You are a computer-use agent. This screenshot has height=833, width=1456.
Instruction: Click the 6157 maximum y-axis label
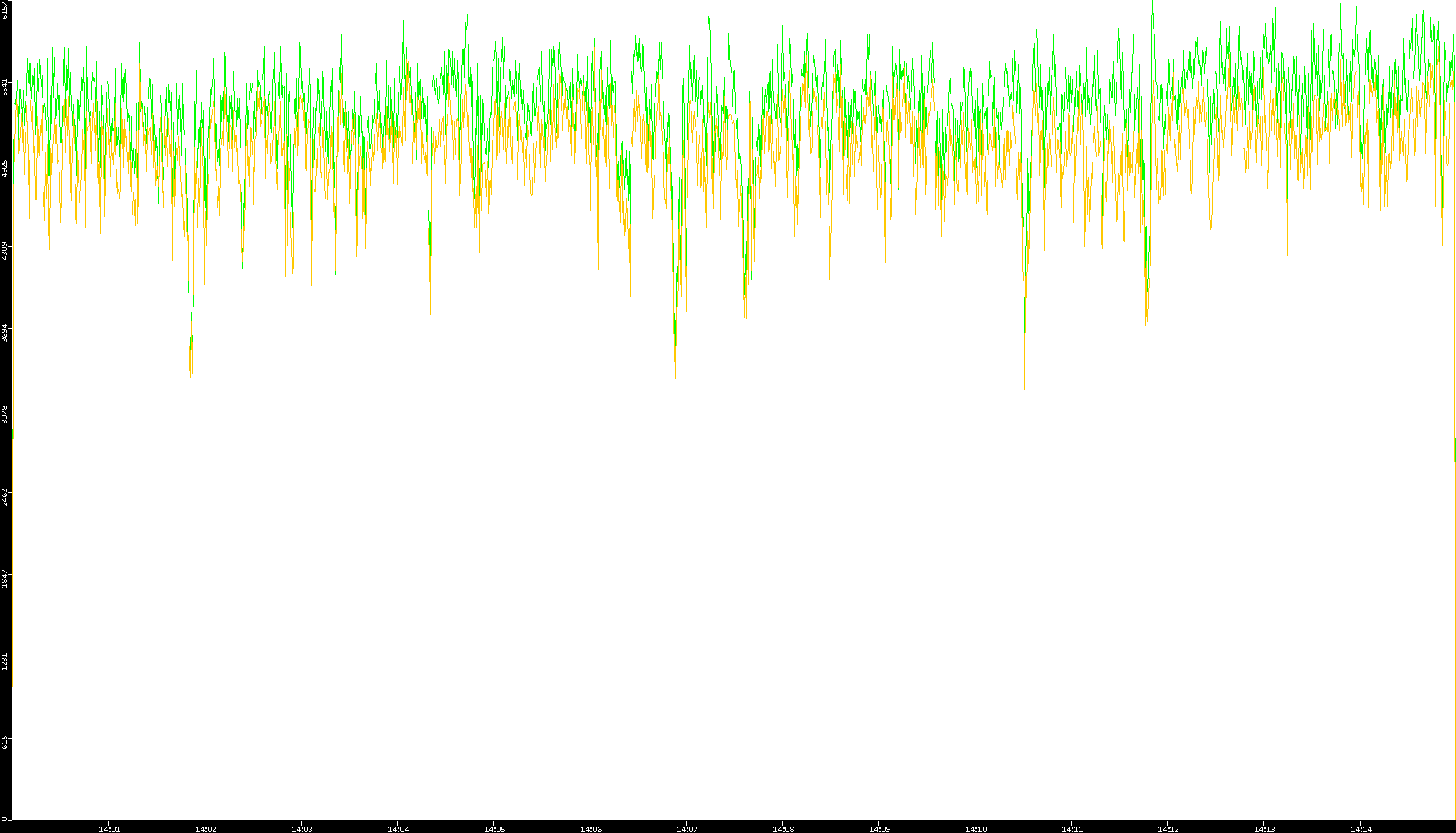click(x=6, y=10)
